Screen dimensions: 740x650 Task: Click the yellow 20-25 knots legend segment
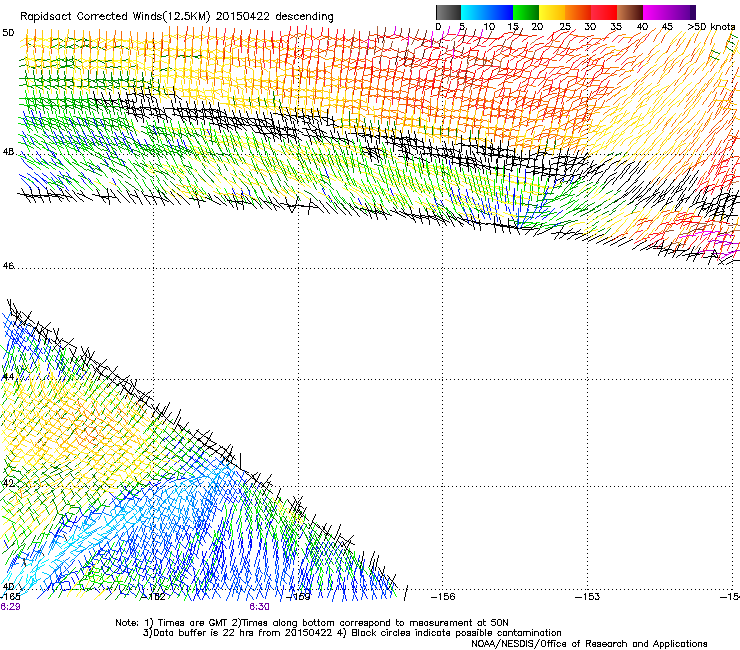click(x=552, y=12)
